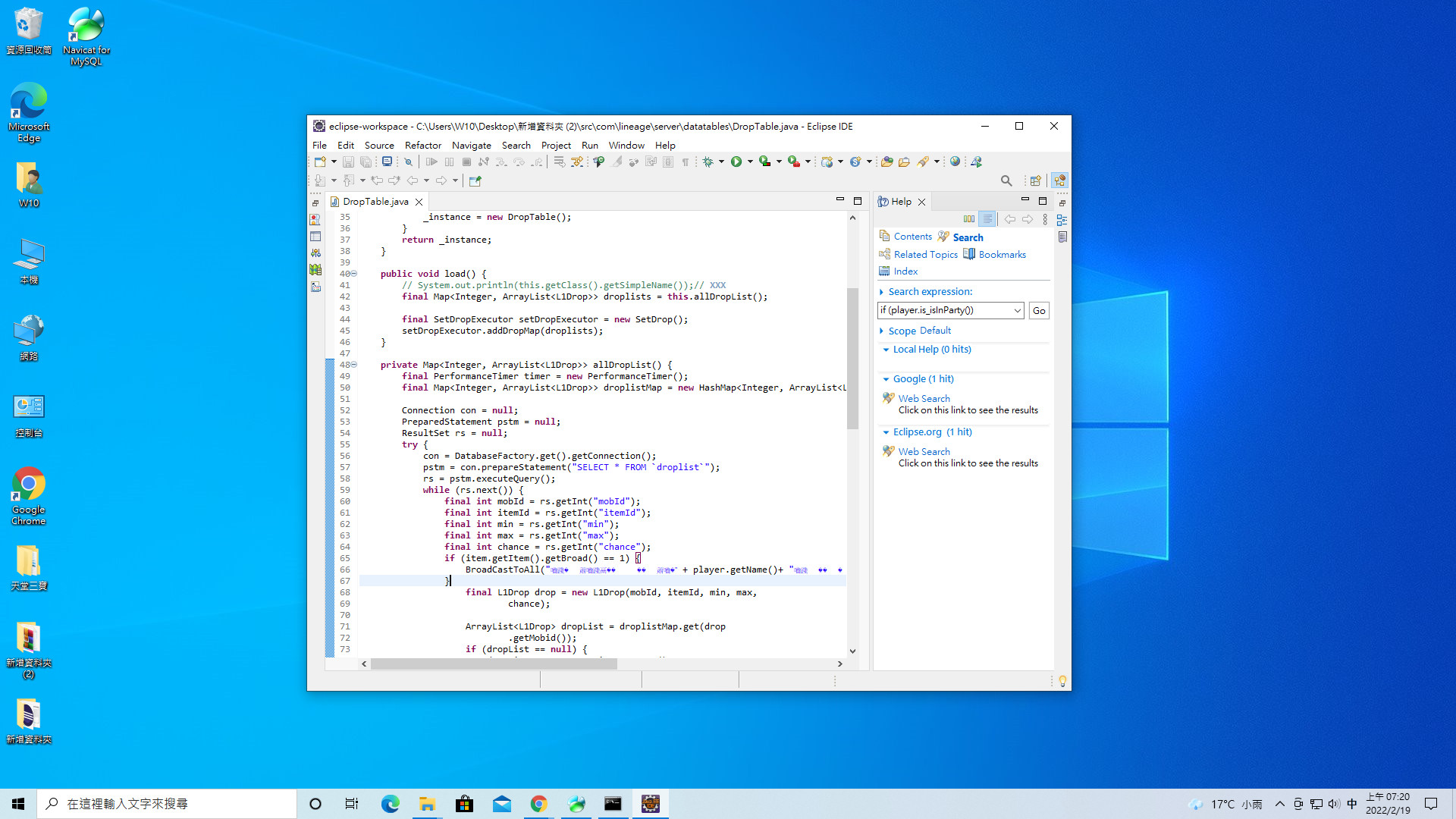Click the Open Type icon
The image size is (1456, 819).
tap(886, 162)
